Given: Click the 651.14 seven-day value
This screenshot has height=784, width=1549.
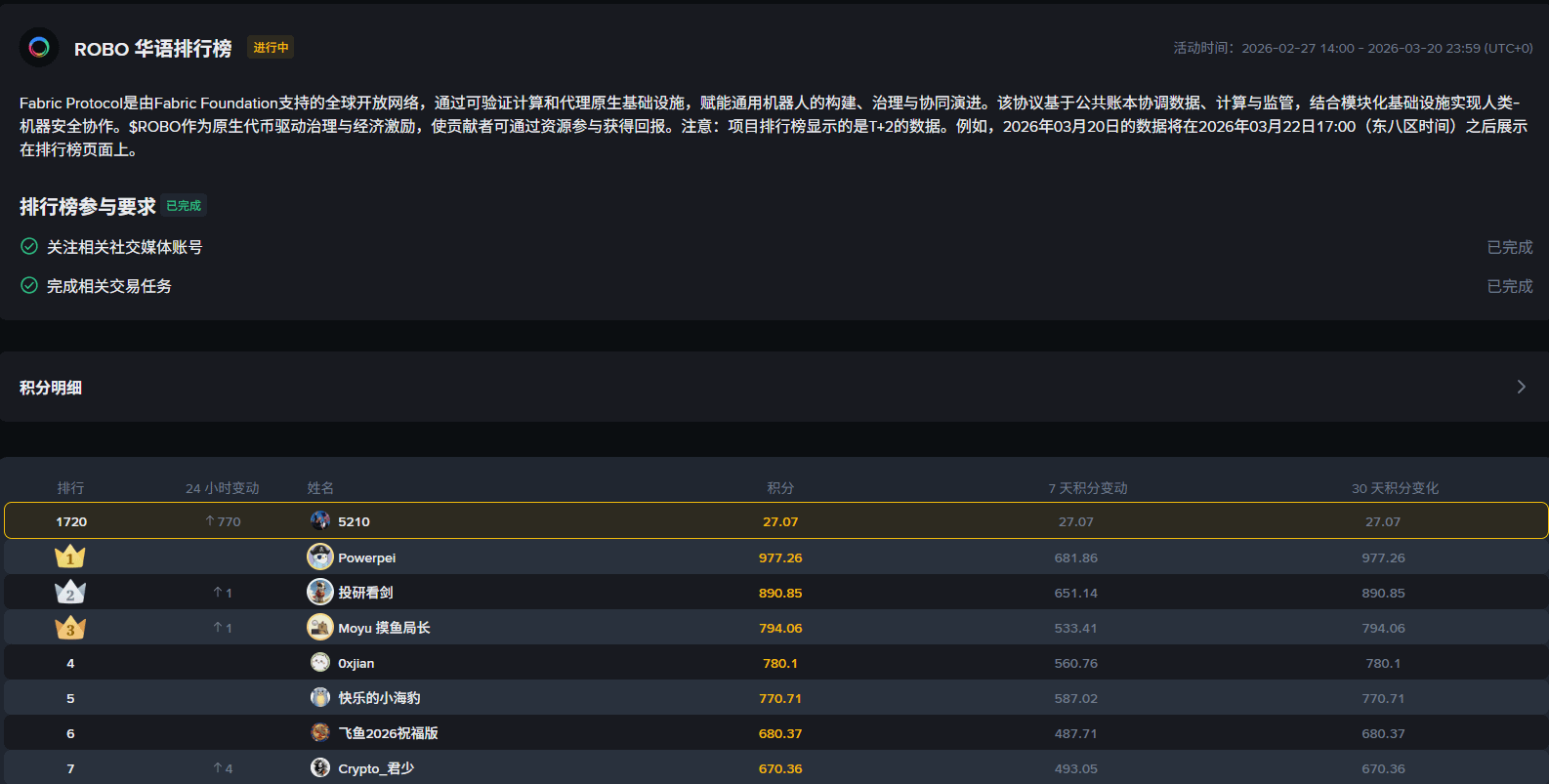Looking at the screenshot, I should pos(1076,593).
